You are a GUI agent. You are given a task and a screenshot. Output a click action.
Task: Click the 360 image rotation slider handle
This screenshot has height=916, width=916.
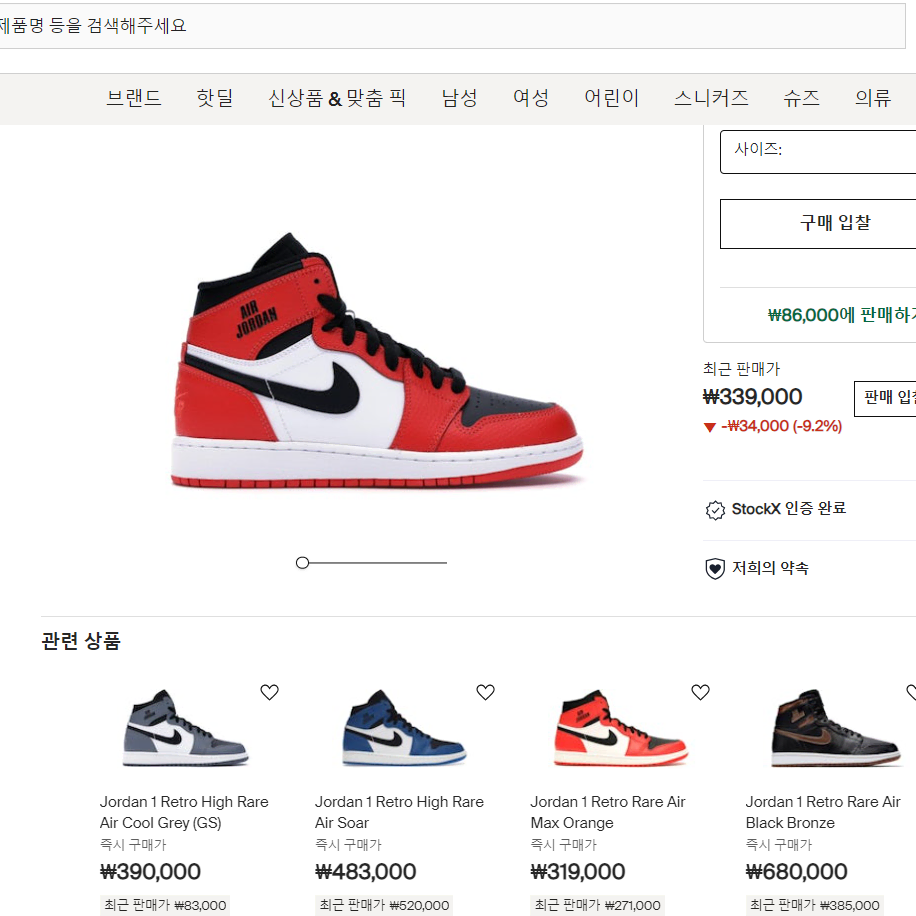[x=302, y=563]
